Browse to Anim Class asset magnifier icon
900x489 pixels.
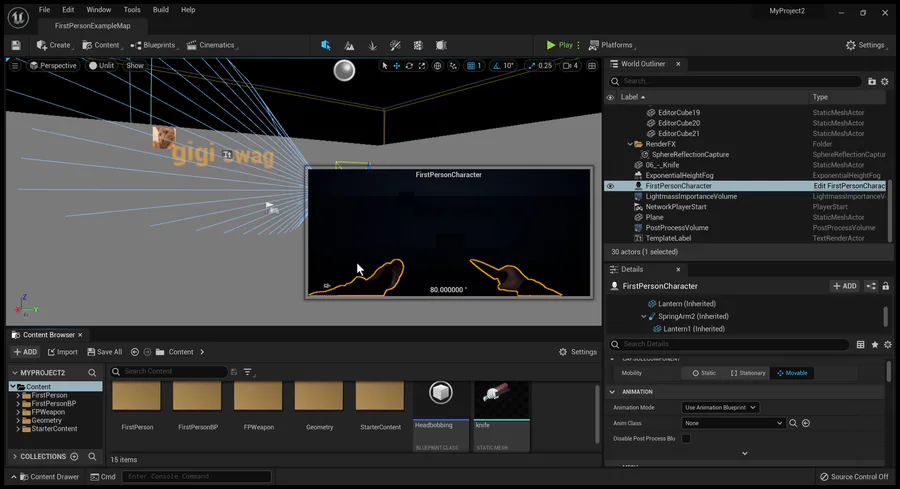click(x=794, y=423)
